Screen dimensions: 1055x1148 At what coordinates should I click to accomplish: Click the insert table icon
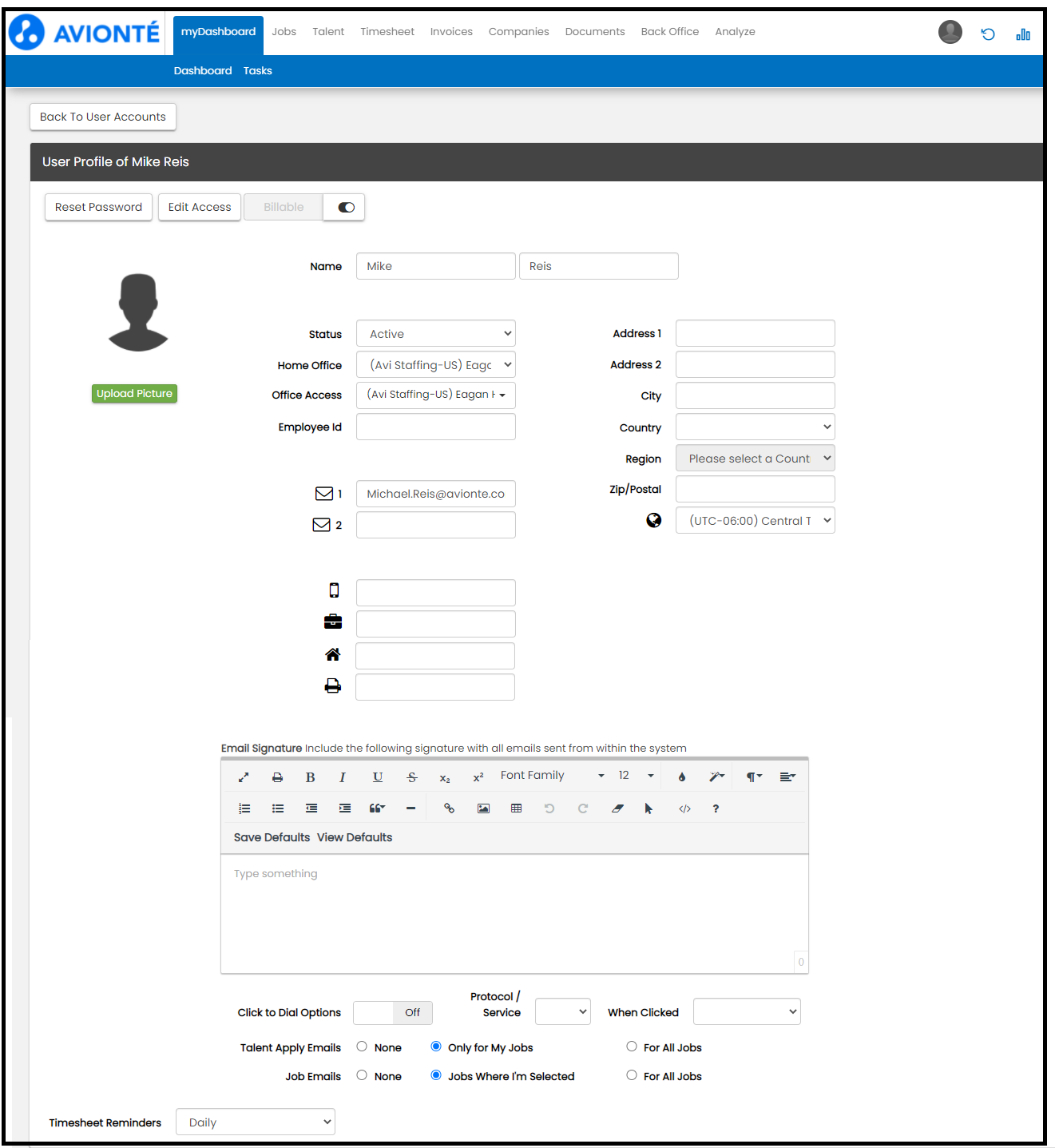517,808
